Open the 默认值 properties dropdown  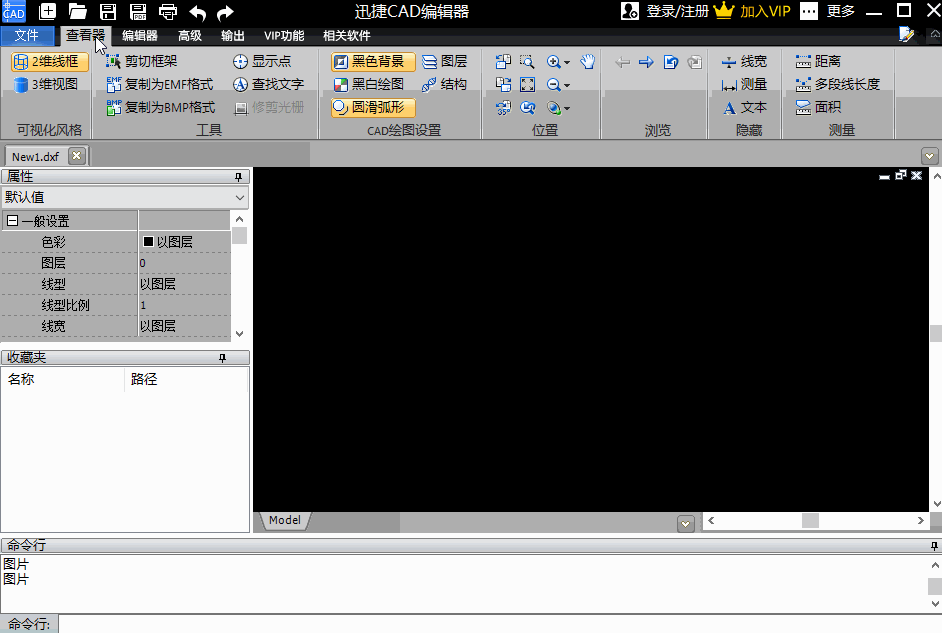(x=124, y=197)
